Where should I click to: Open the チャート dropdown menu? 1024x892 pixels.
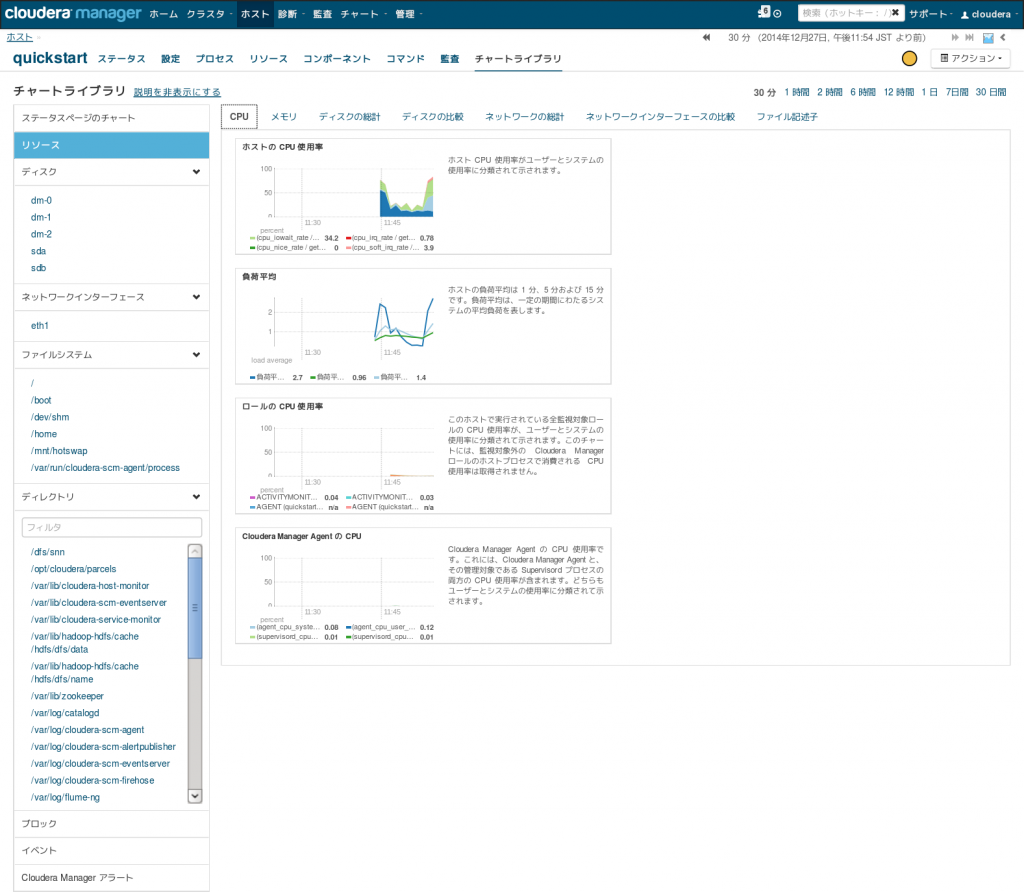(x=363, y=14)
